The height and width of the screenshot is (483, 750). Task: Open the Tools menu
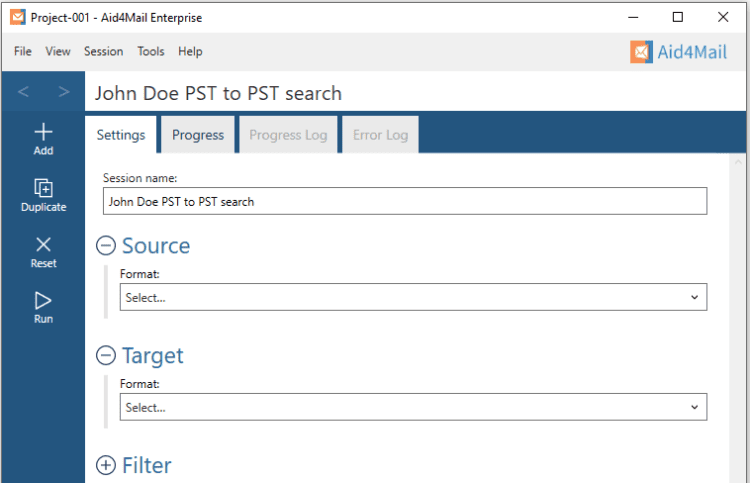pyautogui.click(x=151, y=52)
